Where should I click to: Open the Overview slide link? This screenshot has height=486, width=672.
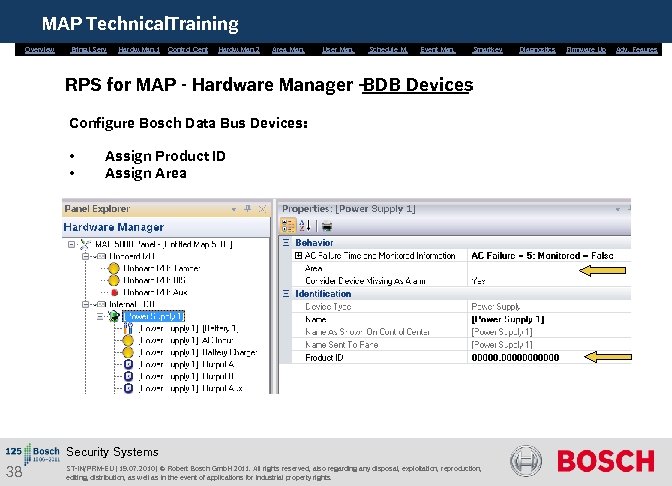(39, 50)
